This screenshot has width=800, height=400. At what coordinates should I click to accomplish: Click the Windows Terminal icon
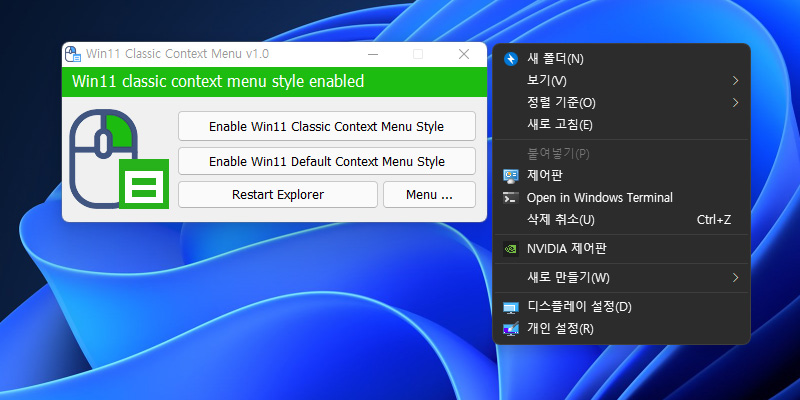511,198
